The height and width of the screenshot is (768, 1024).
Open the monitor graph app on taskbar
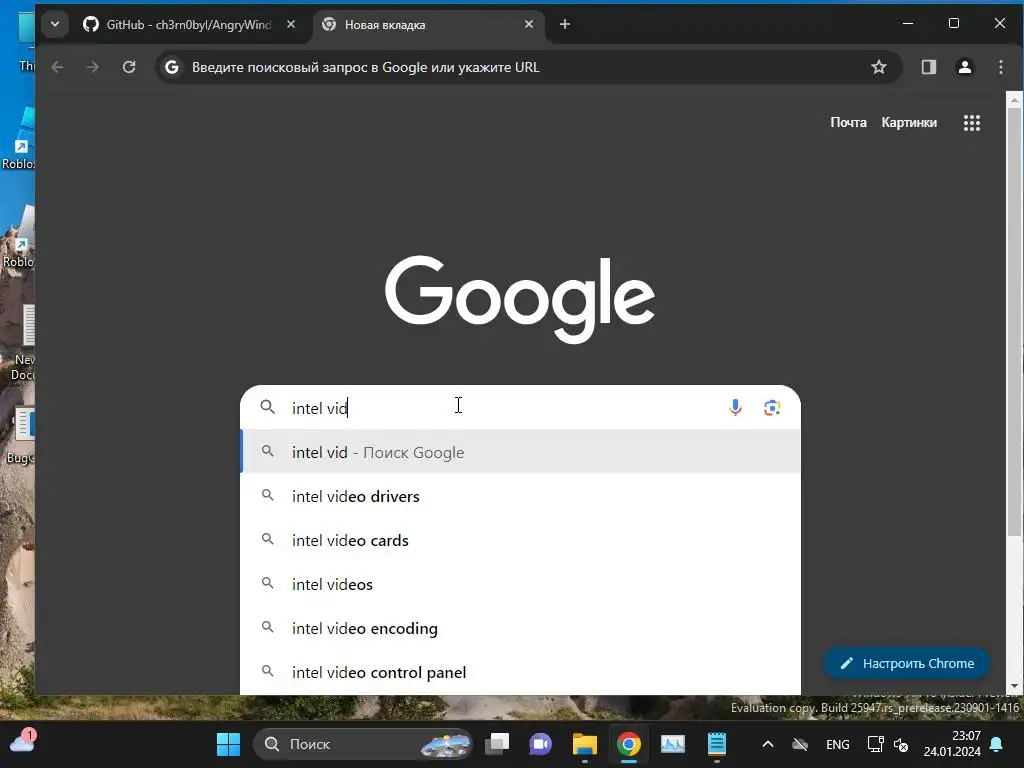673,744
